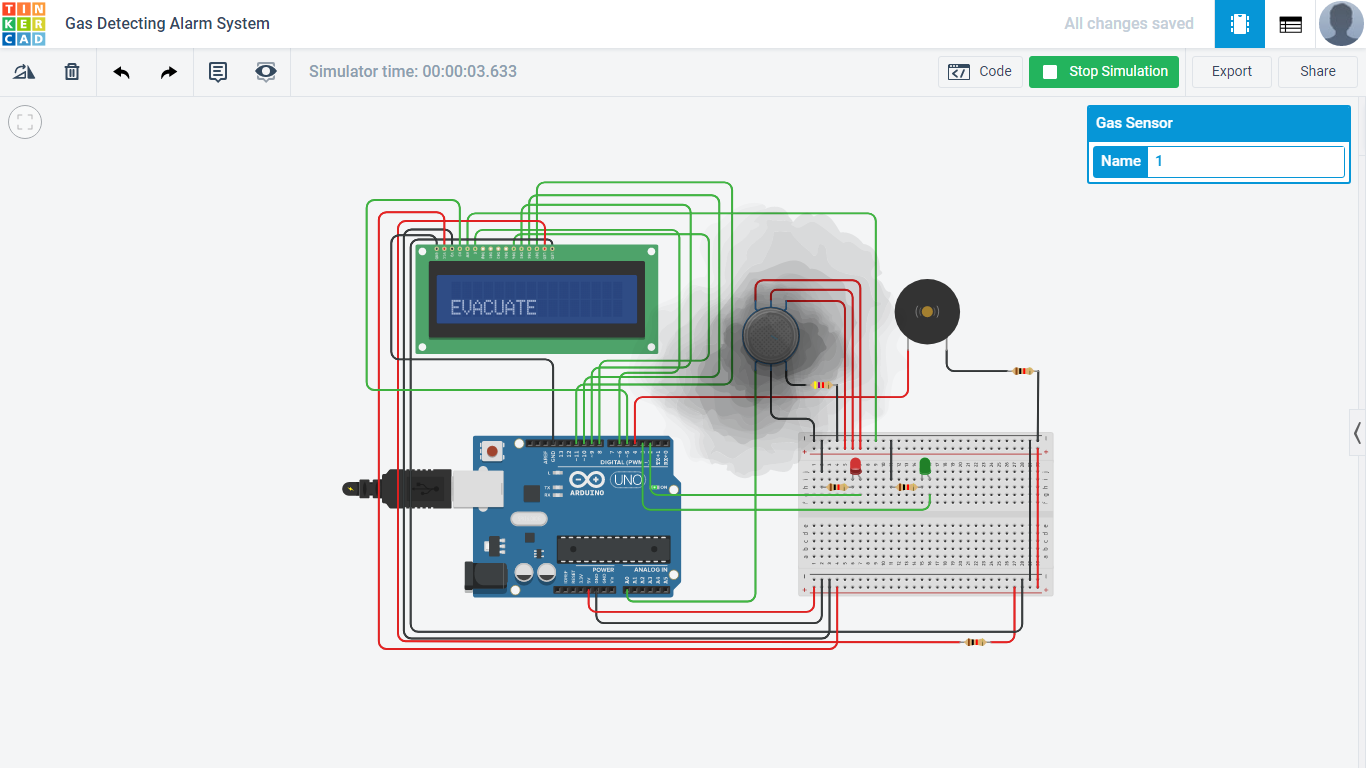This screenshot has height=768, width=1366.
Task: Click the Delete component icon
Action: click(71, 71)
